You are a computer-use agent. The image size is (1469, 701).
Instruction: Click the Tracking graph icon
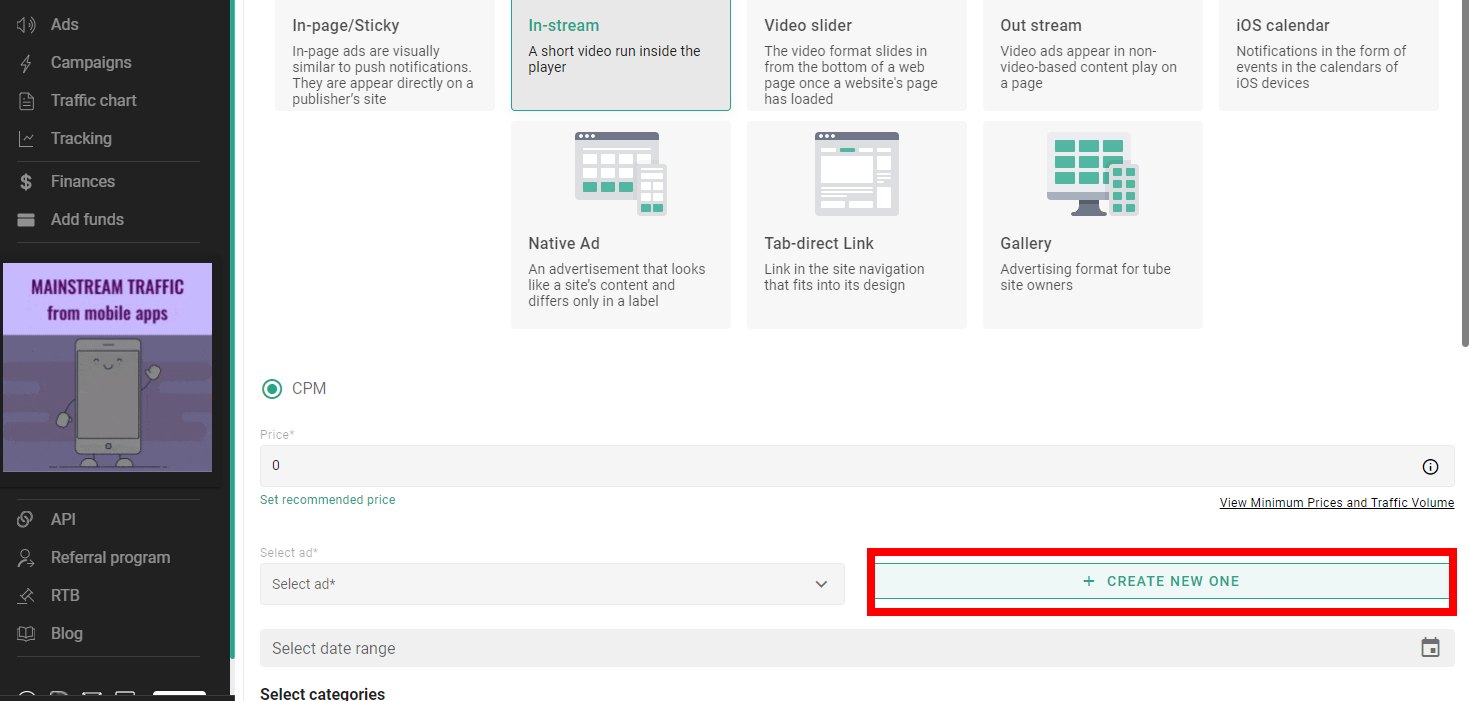click(27, 138)
